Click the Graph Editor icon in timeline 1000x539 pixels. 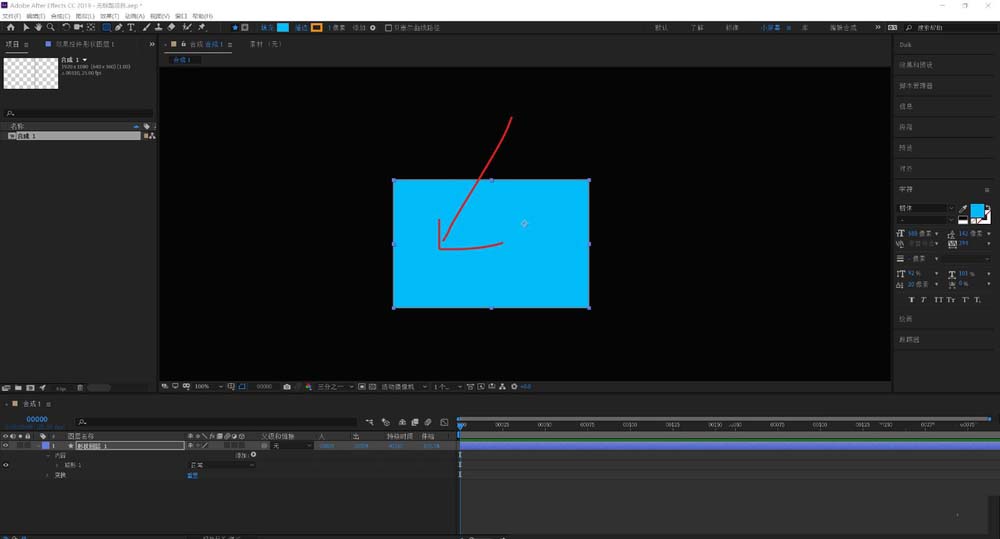tap(445, 422)
